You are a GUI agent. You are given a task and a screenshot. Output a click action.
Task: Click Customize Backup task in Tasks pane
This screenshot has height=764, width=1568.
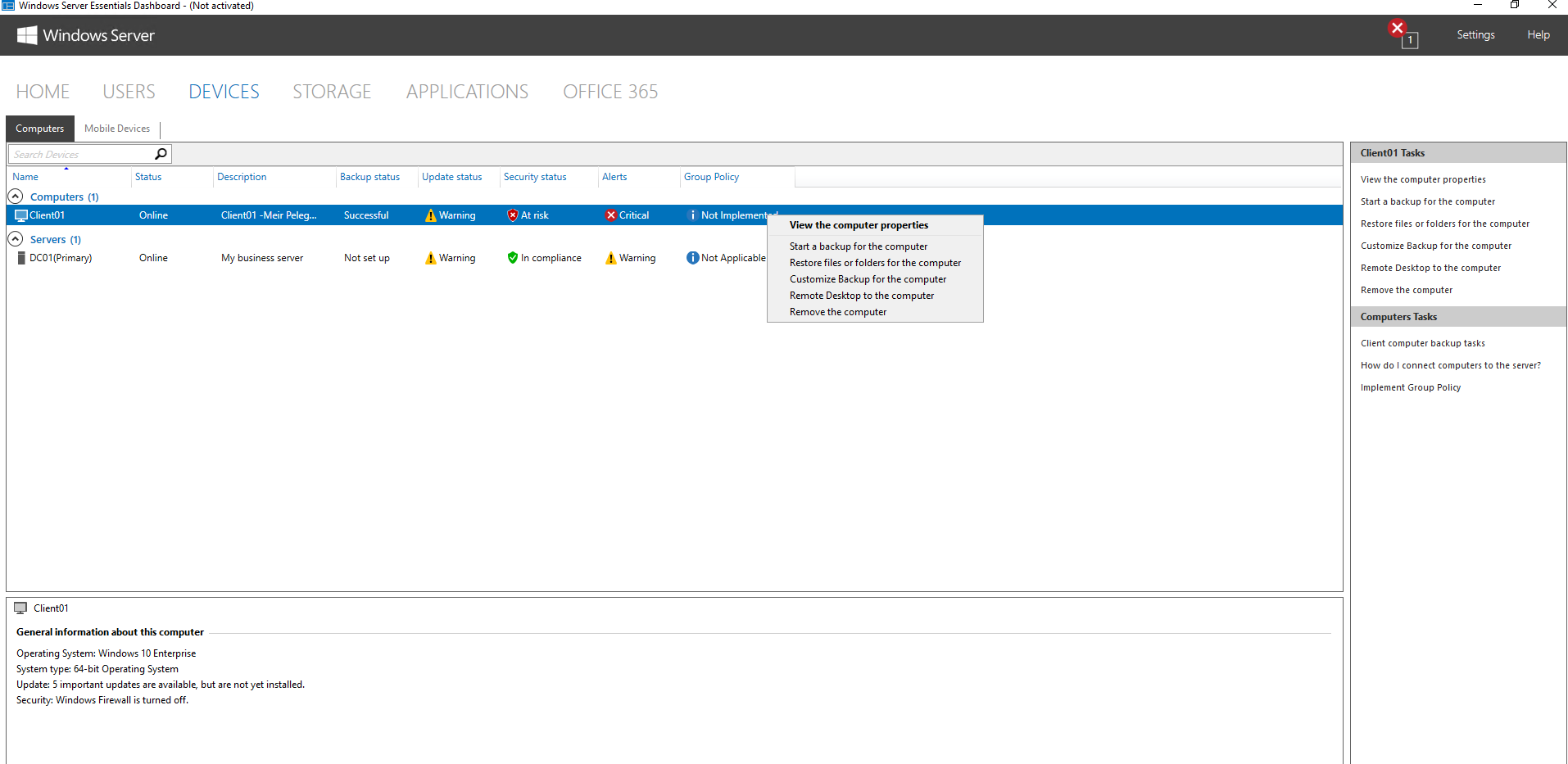(x=1436, y=246)
